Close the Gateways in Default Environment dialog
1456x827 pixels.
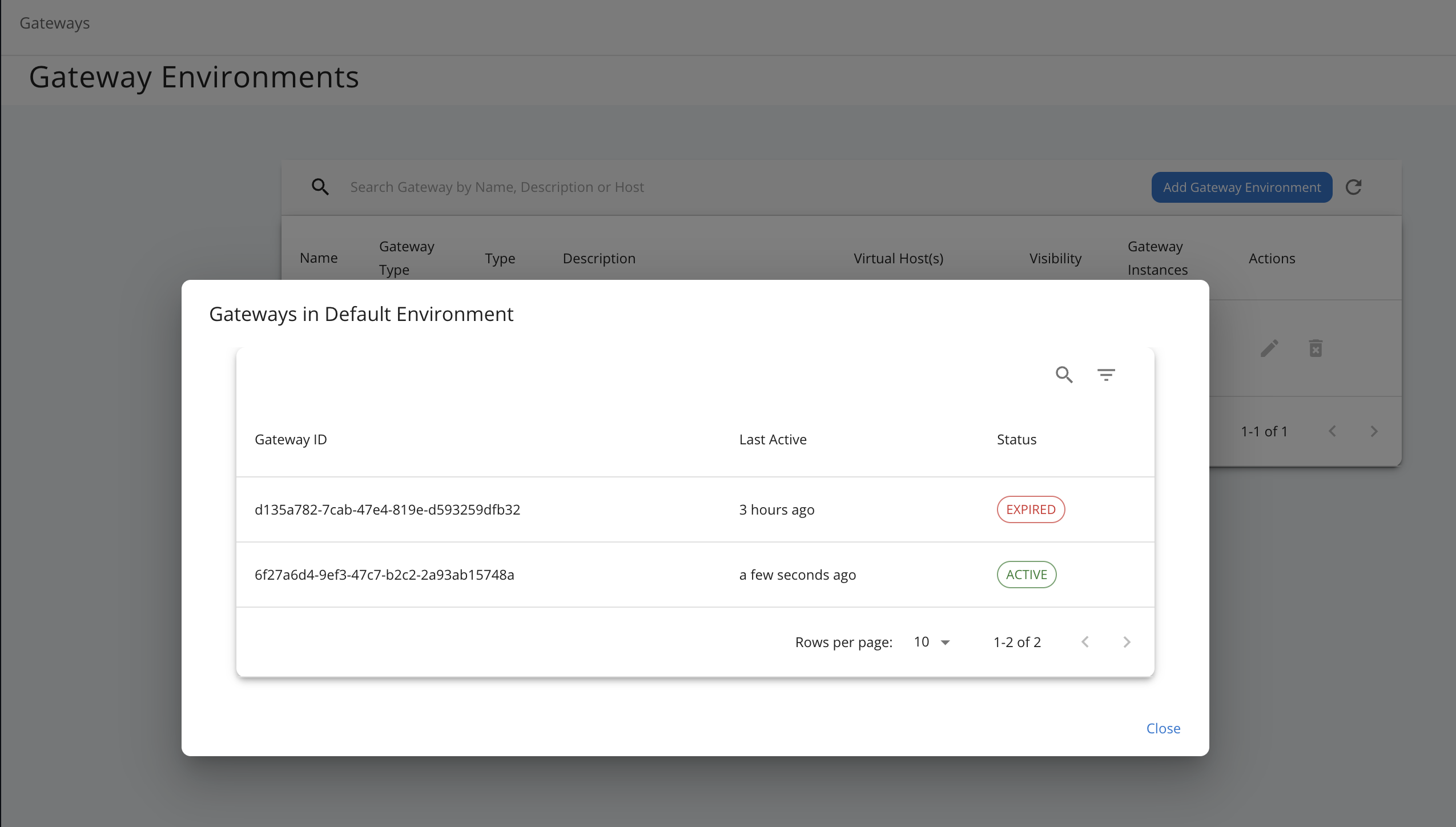click(1163, 729)
